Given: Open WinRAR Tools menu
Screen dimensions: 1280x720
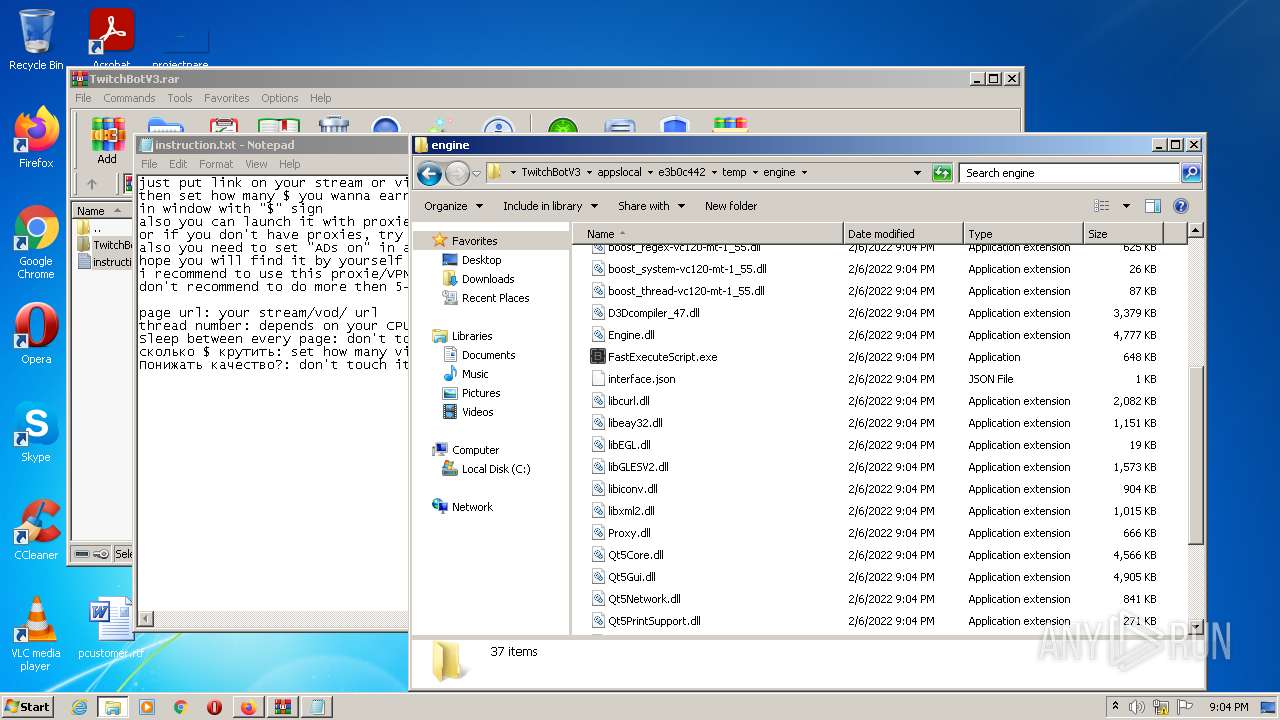Looking at the screenshot, I should coord(180,98).
